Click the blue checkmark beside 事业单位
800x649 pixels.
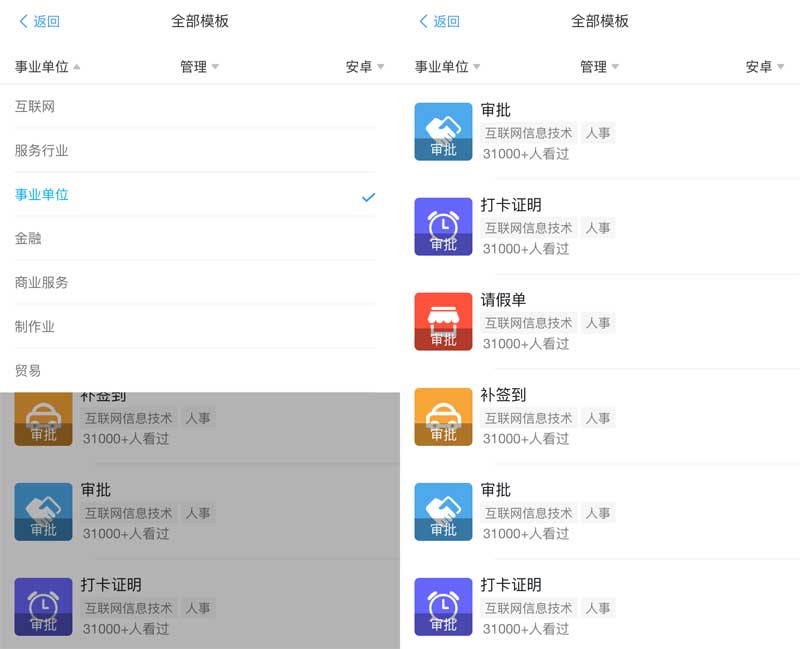tap(368, 197)
